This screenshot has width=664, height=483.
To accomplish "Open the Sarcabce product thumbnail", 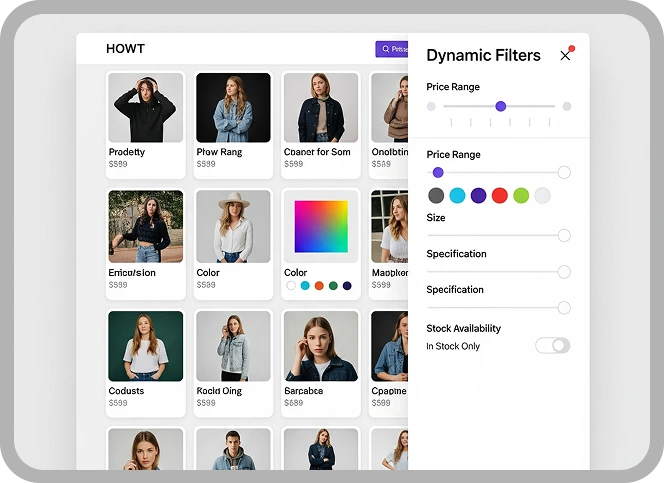I will click(321, 346).
